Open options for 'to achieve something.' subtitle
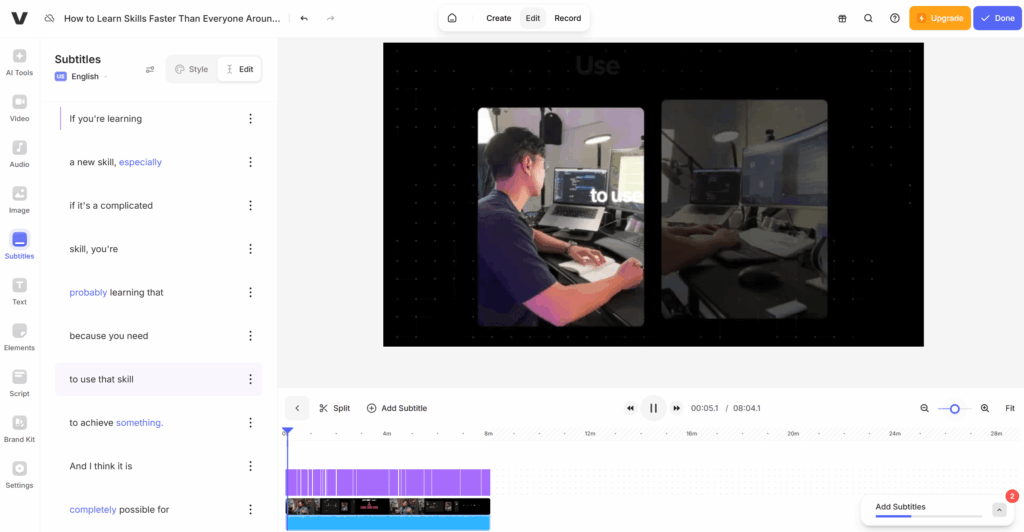The height and width of the screenshot is (532, 1024). 250,423
